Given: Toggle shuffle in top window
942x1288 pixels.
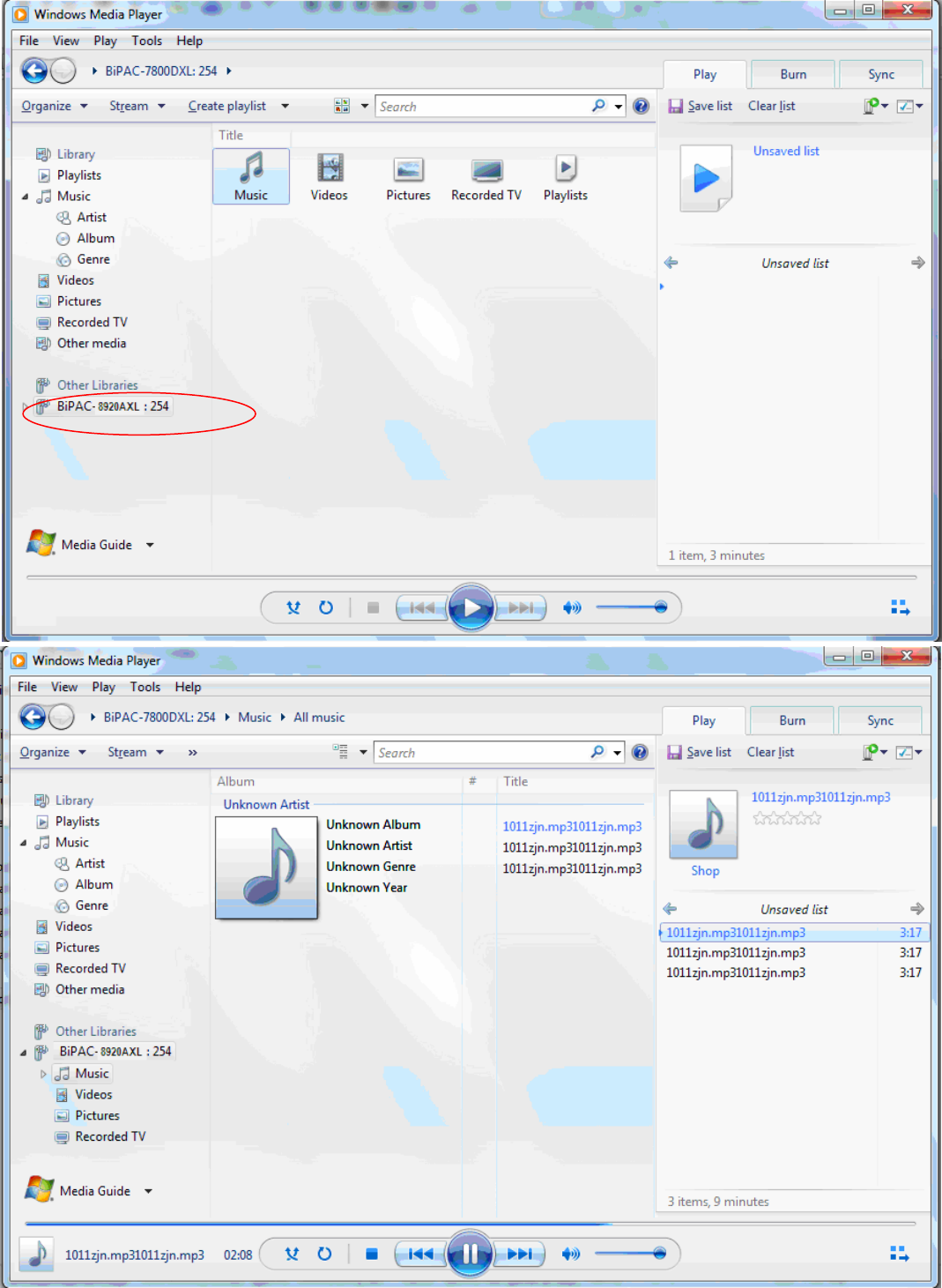Looking at the screenshot, I should point(293,607).
